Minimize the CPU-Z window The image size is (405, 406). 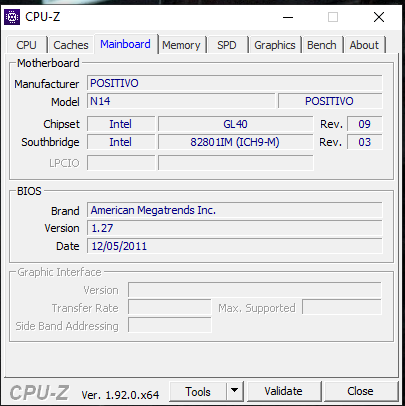click(288, 17)
